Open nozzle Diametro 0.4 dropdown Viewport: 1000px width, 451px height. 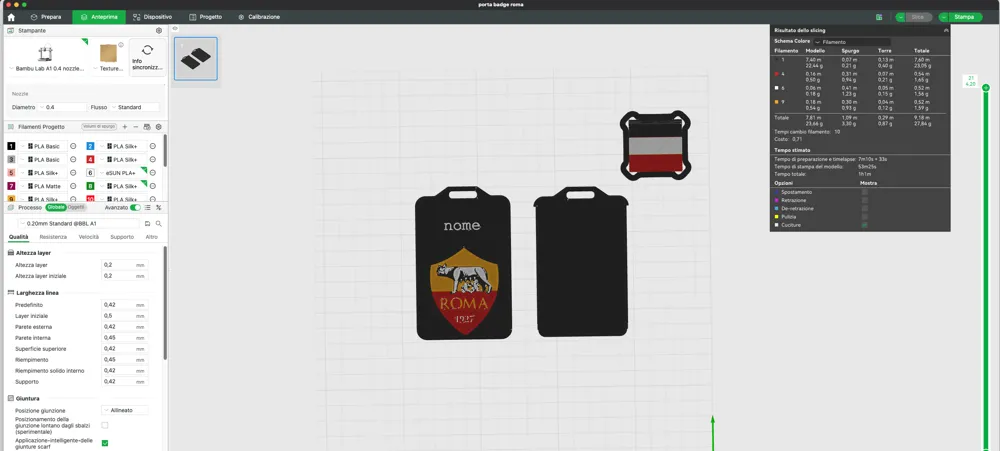click(62, 107)
